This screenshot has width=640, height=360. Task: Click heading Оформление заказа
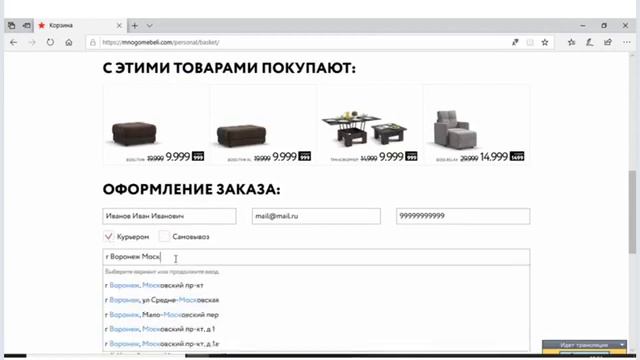coord(191,189)
